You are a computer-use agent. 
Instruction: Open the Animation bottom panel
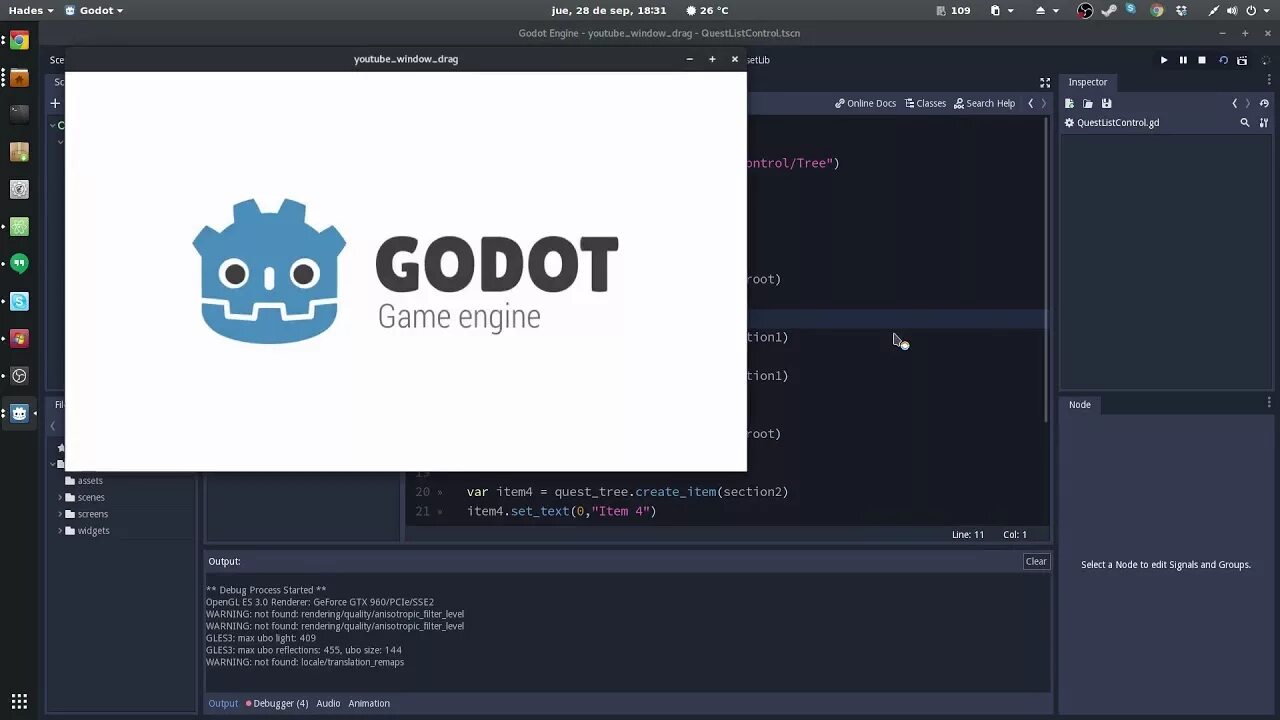point(369,703)
